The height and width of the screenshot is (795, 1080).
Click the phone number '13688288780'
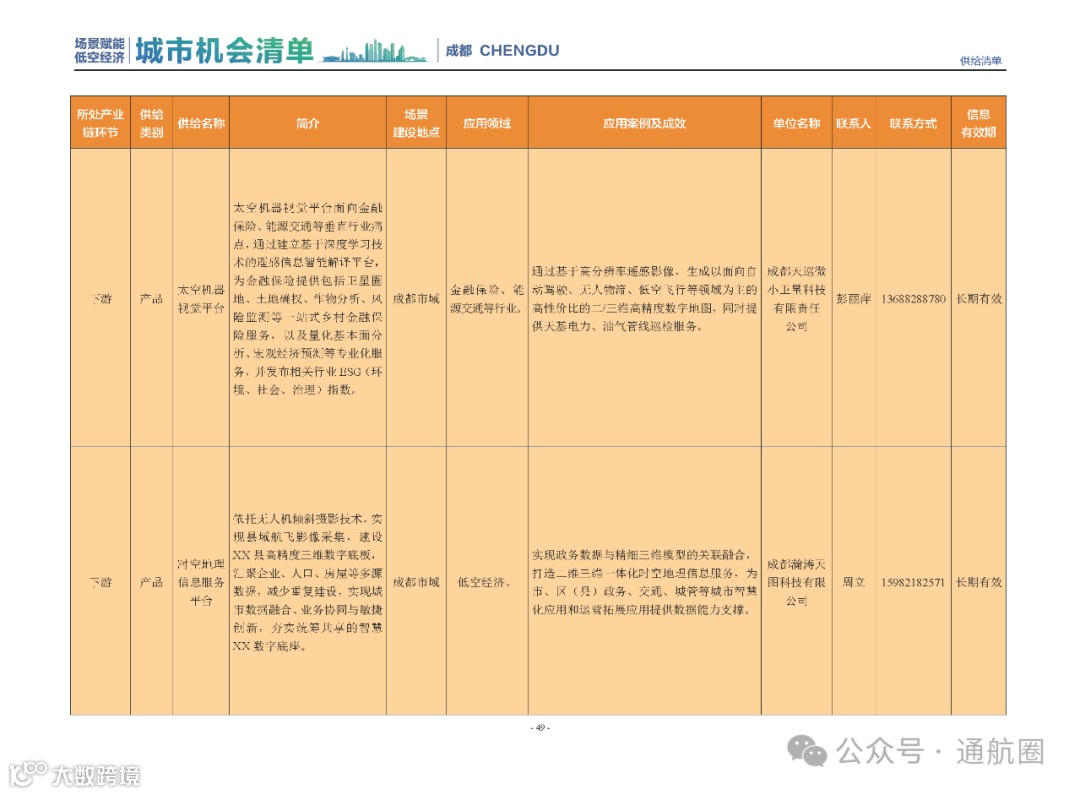pyautogui.click(x=913, y=299)
